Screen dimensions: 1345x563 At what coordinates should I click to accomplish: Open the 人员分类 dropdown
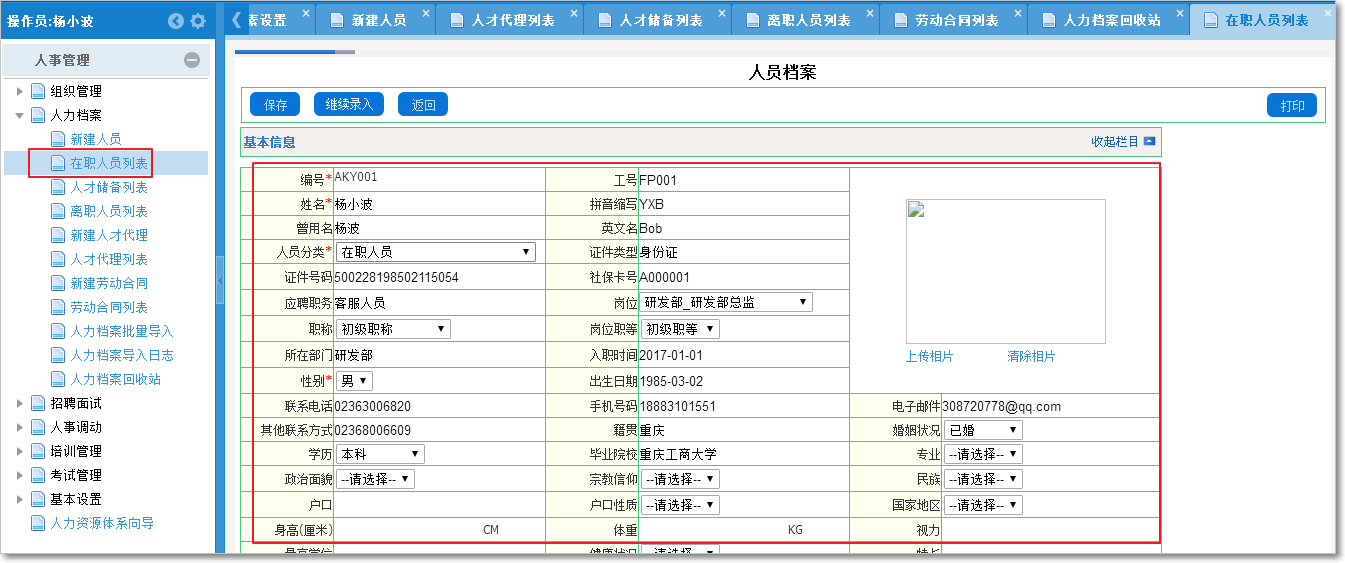[x=436, y=252]
